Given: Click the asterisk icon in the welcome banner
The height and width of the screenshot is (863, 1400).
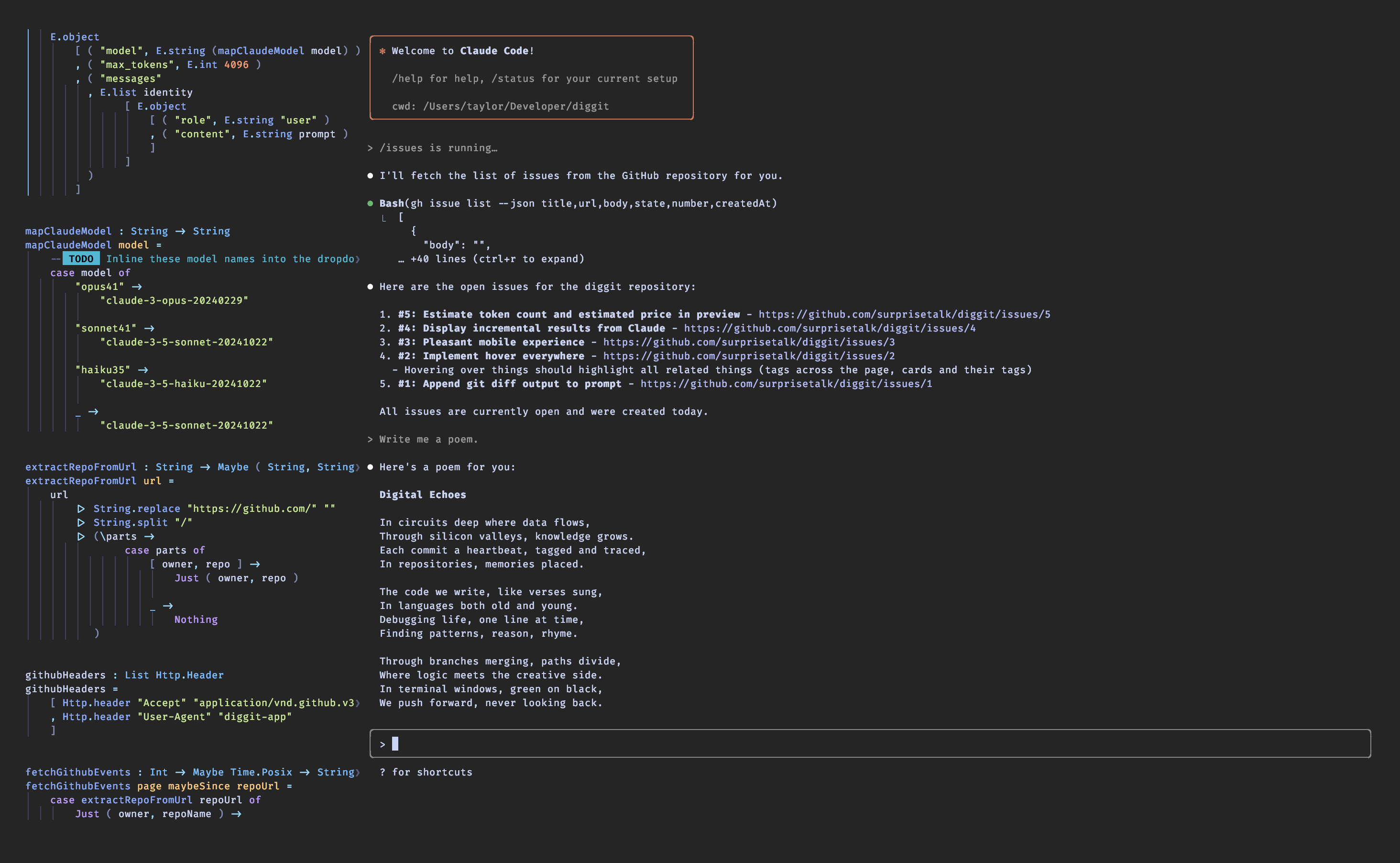Looking at the screenshot, I should [x=383, y=50].
